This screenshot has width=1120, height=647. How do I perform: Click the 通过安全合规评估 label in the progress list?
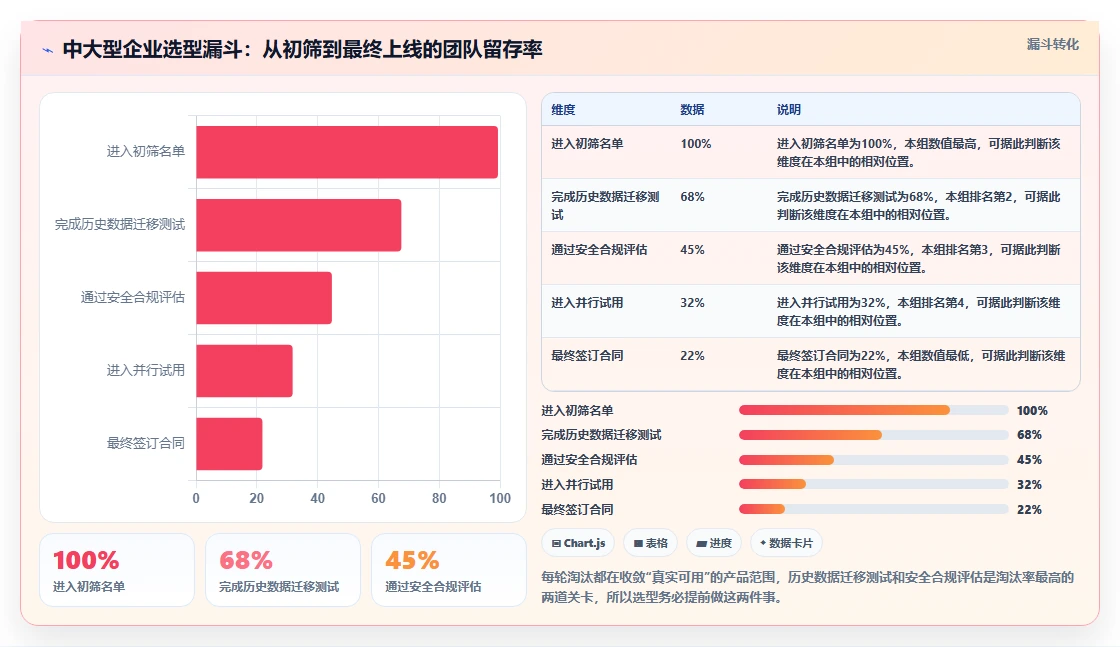point(589,460)
